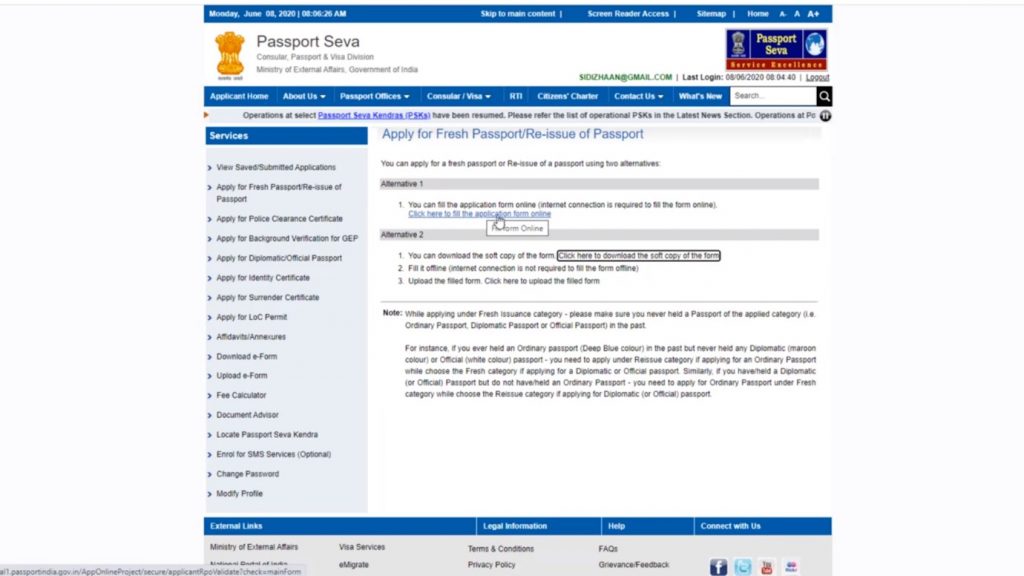This screenshot has height=576, width=1024.
Task: Increase font size with A+ button
Action: [813, 14]
